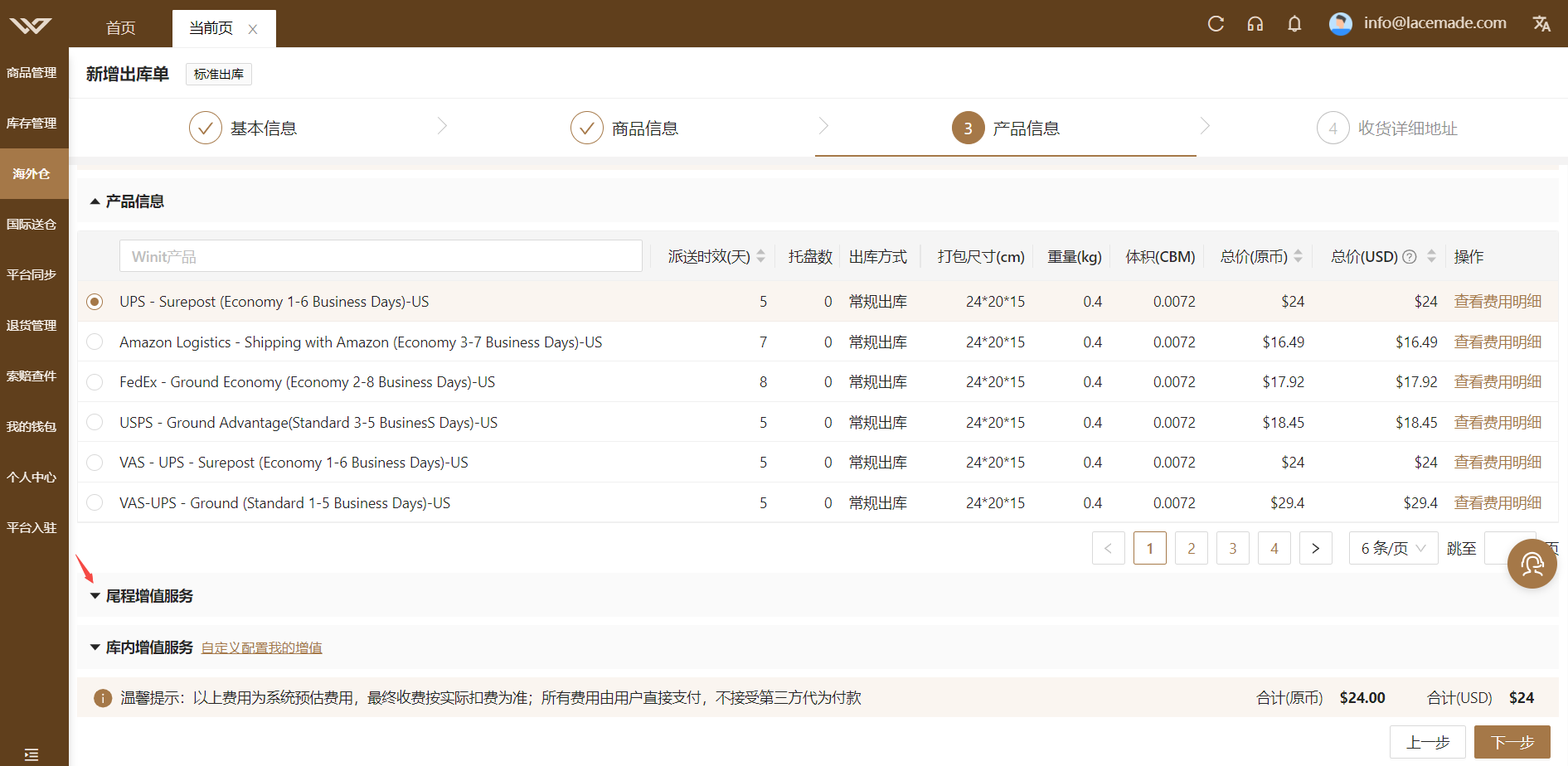The image size is (1568, 766).
Task: Go to page 2
Action: (x=1192, y=548)
